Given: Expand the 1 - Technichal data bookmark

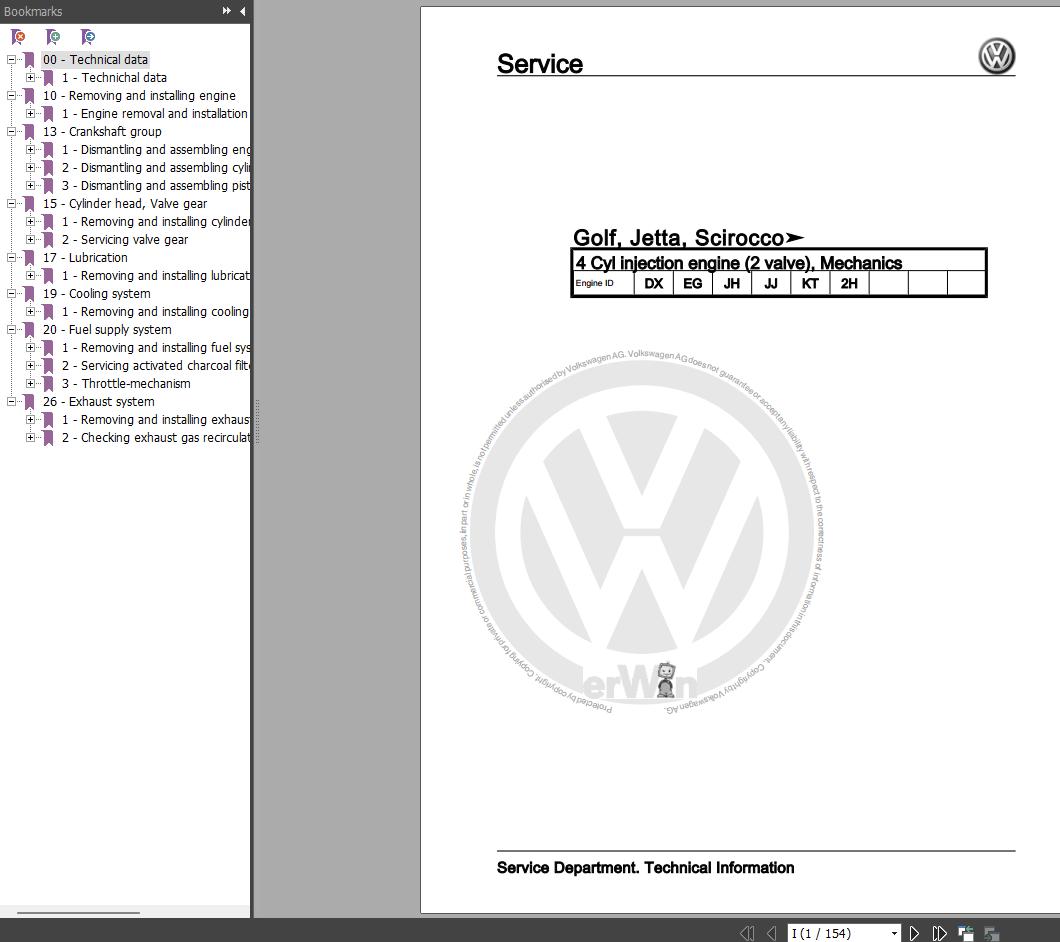Looking at the screenshot, I should [x=30, y=78].
